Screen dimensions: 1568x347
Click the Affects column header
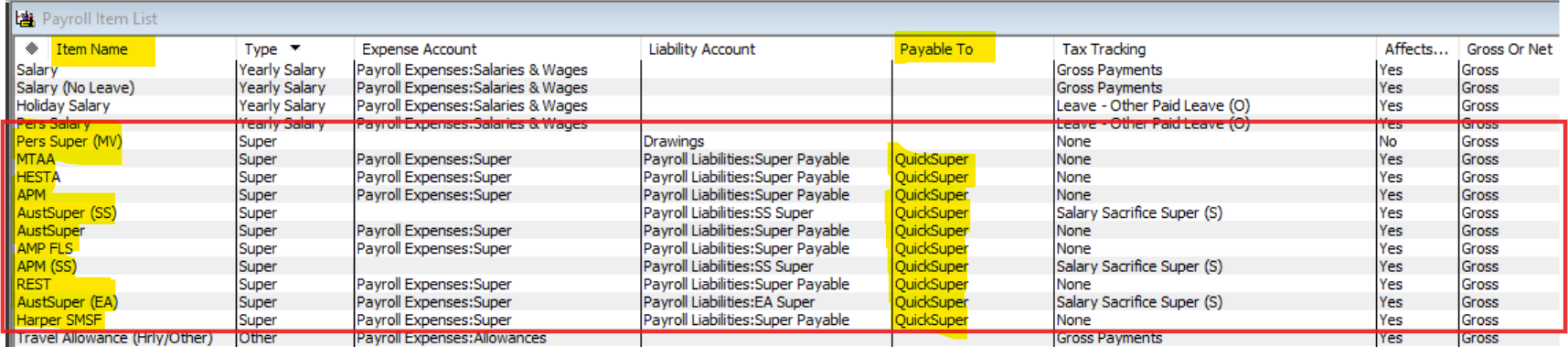coord(1416,49)
